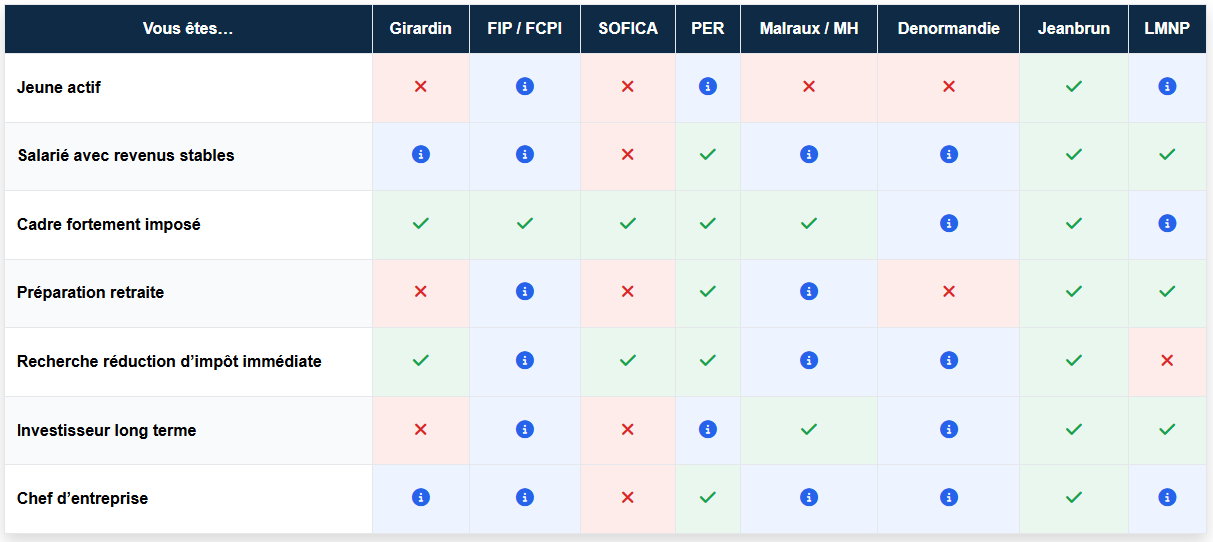Click info icon for Jeune actif LMNP

1167,87
